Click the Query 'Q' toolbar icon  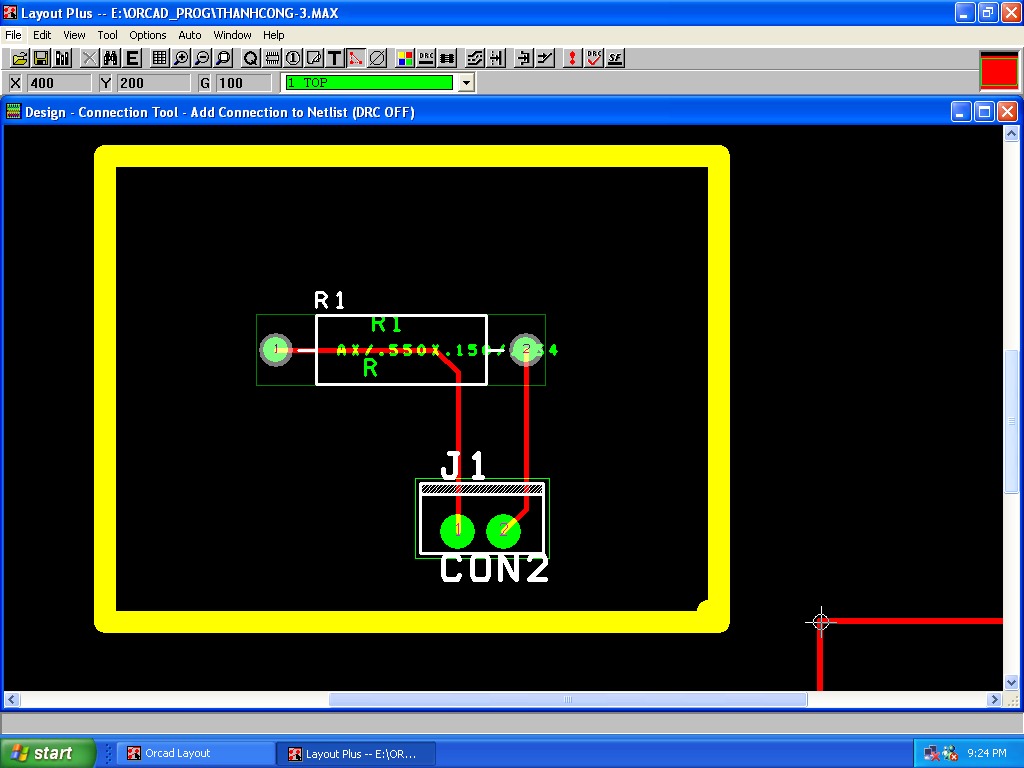pyautogui.click(x=251, y=59)
